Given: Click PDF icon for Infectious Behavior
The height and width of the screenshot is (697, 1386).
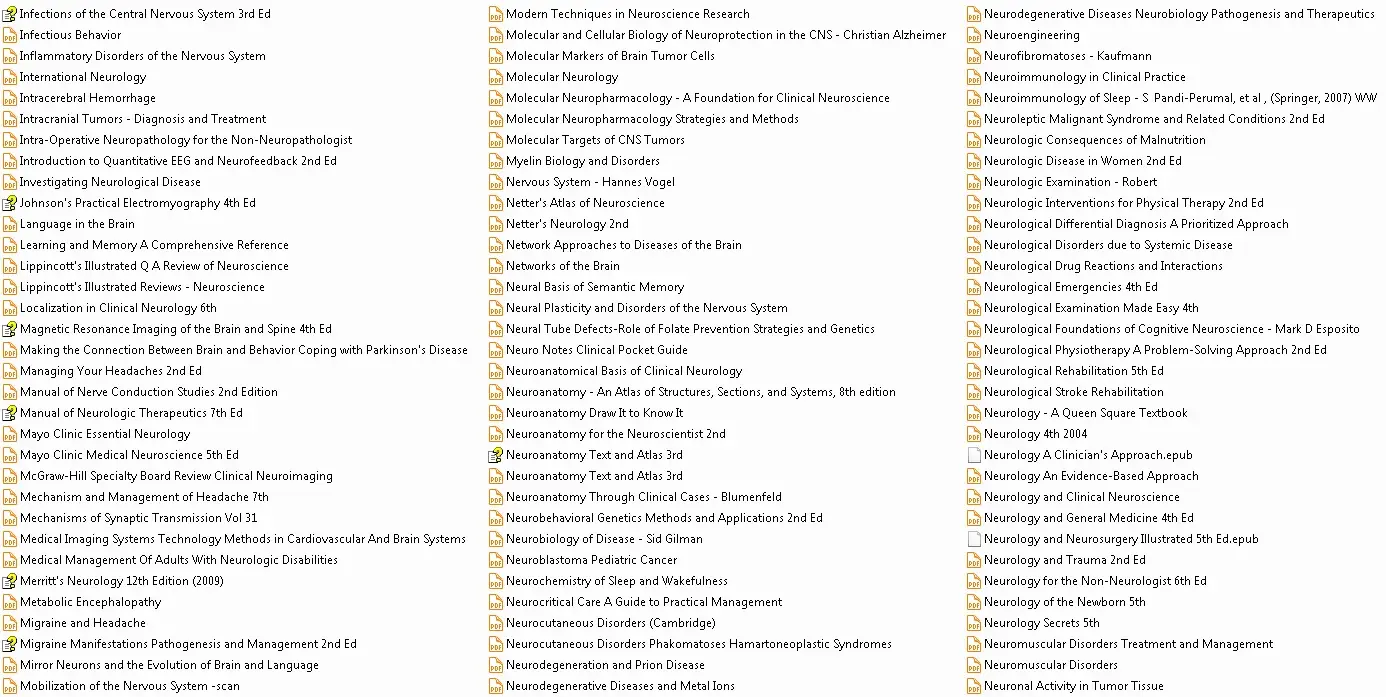Looking at the screenshot, I should click(x=9, y=35).
